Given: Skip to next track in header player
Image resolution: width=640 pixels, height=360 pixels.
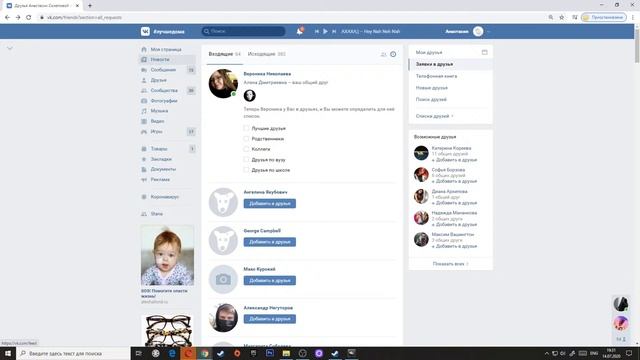Looking at the screenshot, I should tap(334, 31).
